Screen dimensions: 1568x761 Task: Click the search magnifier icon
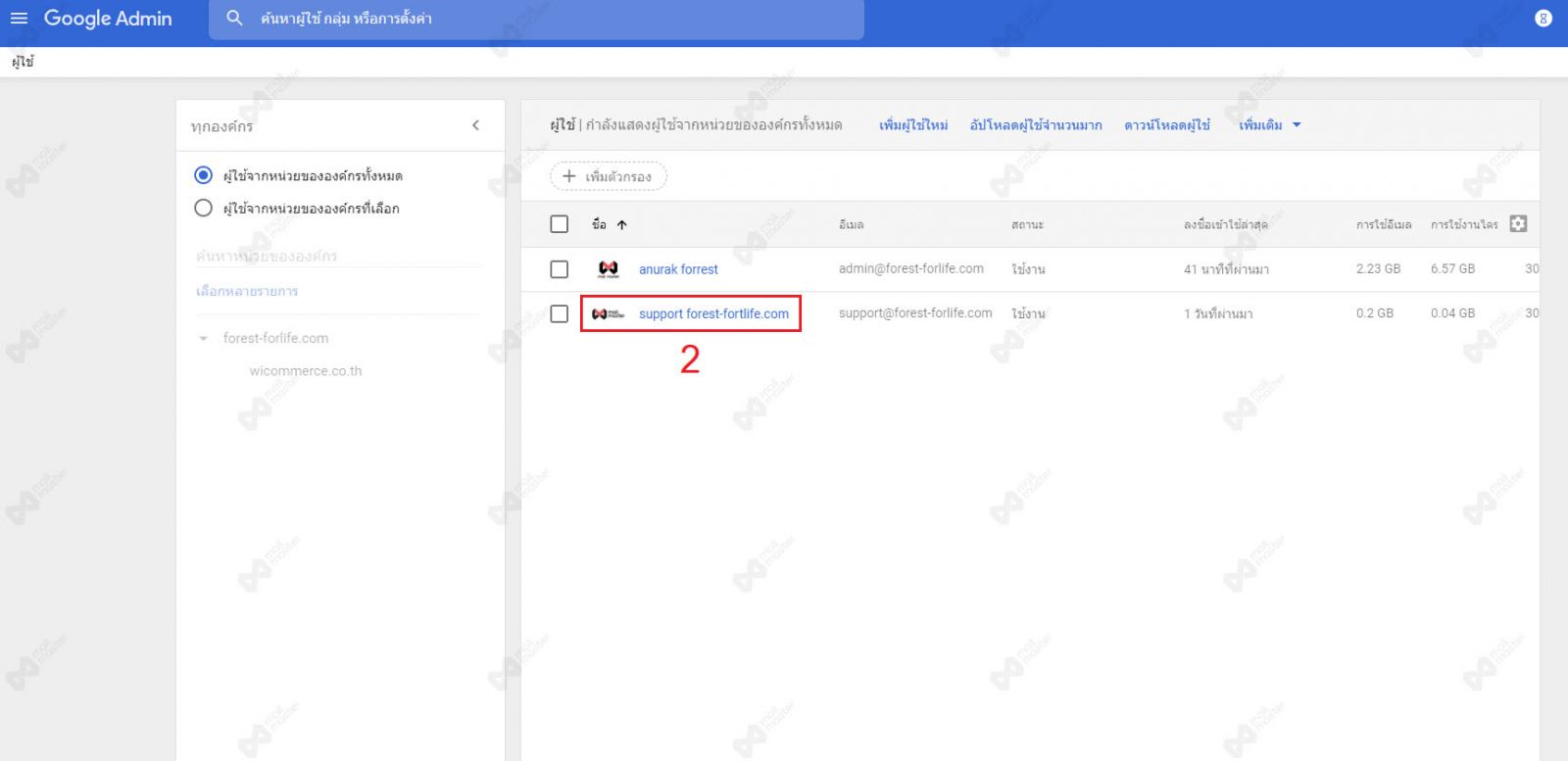pos(234,18)
